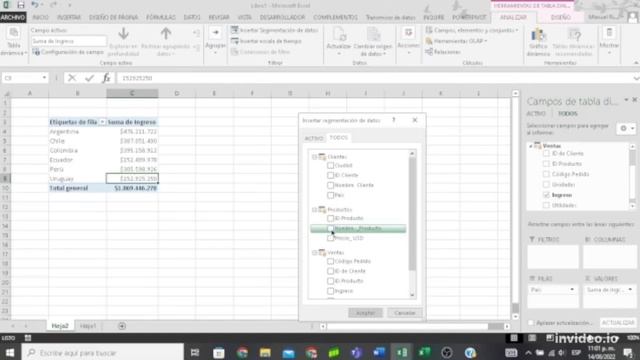This screenshot has height=360, width=640.
Task: Open Chrome from the taskbar
Action: [242, 352]
